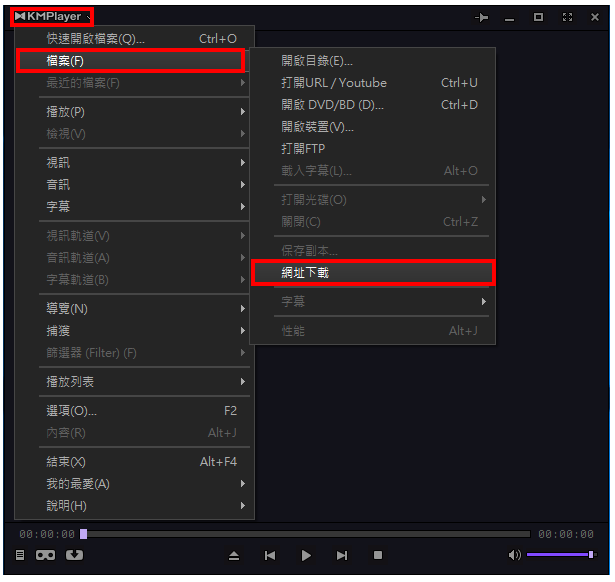Minimize the KMPlayer window

[509, 18]
